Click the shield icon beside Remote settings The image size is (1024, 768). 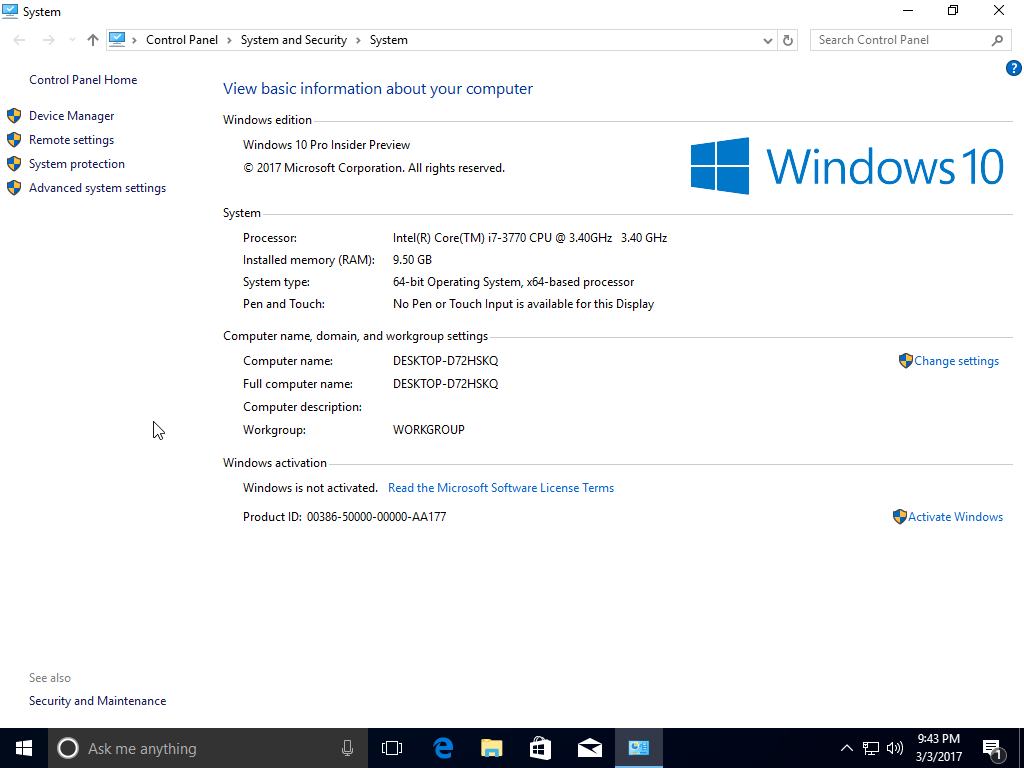[14, 140]
